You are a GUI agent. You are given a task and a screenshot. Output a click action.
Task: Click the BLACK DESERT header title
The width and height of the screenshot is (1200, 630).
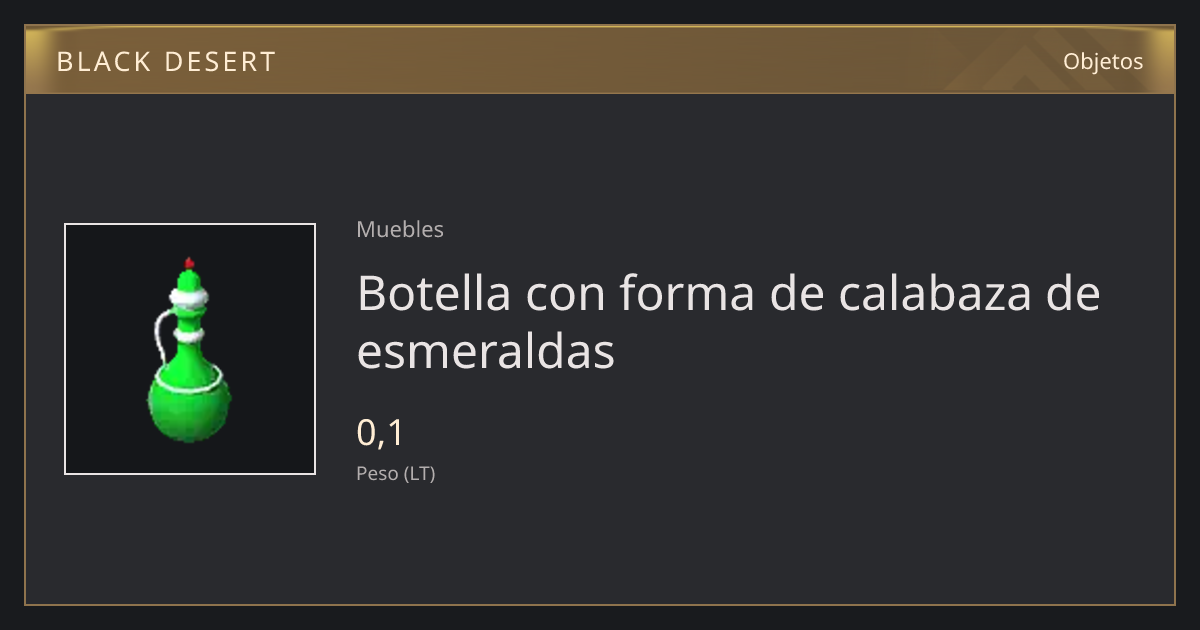coord(166,62)
